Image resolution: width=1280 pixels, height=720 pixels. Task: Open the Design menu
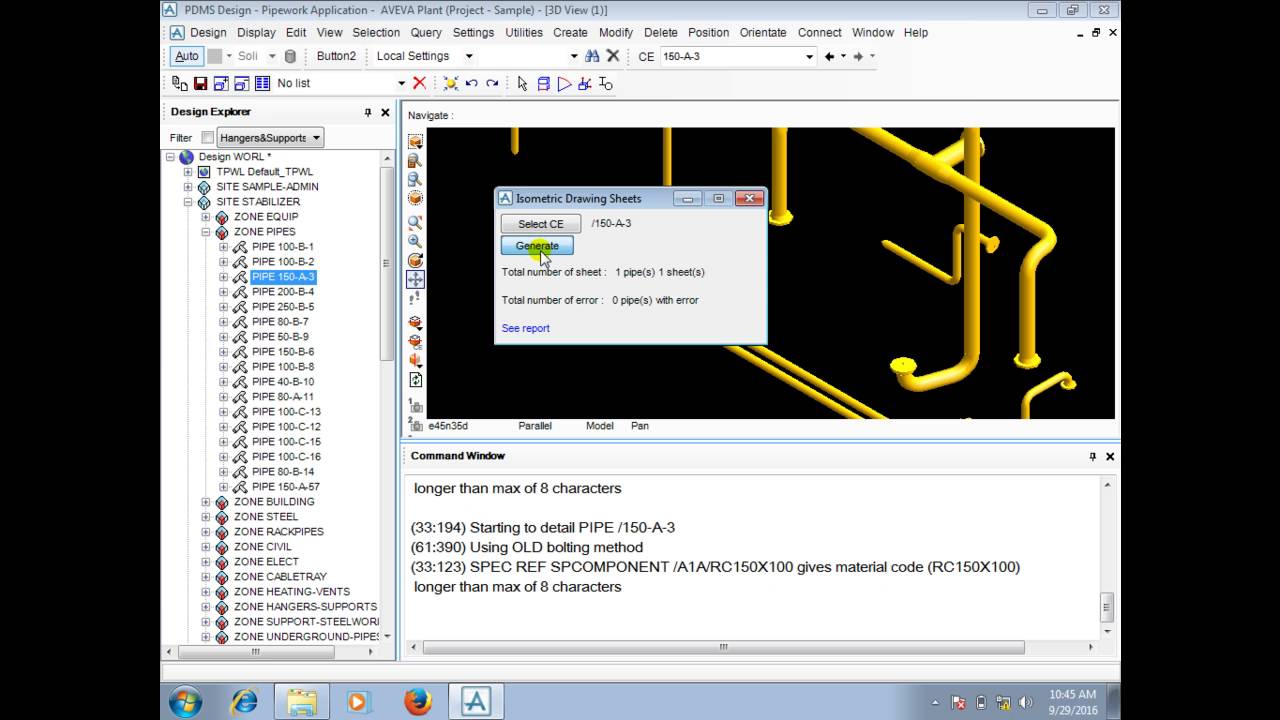[208, 32]
